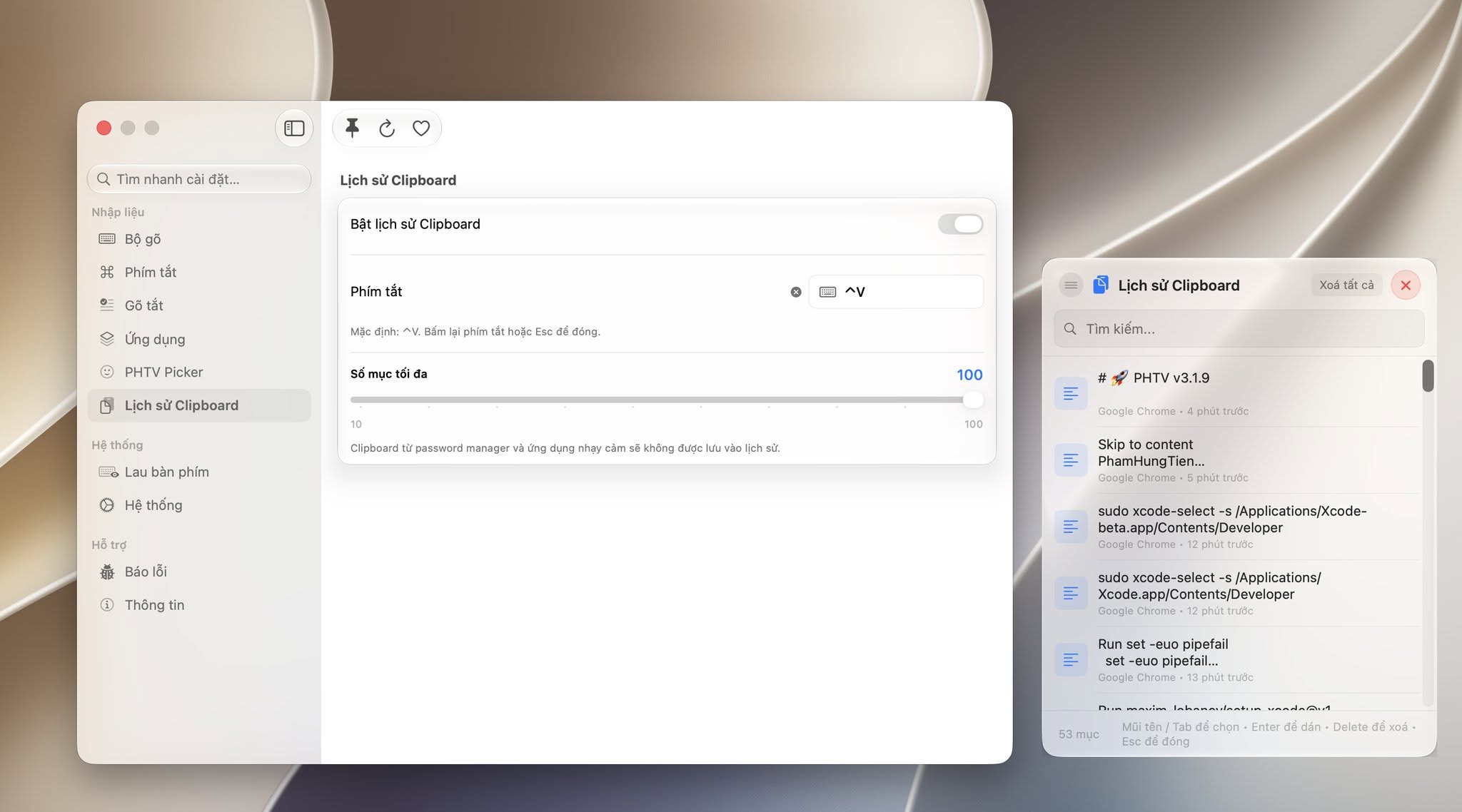Click the text icon beside Skip to content
Screen dimensions: 1462x812
(x=1071, y=460)
